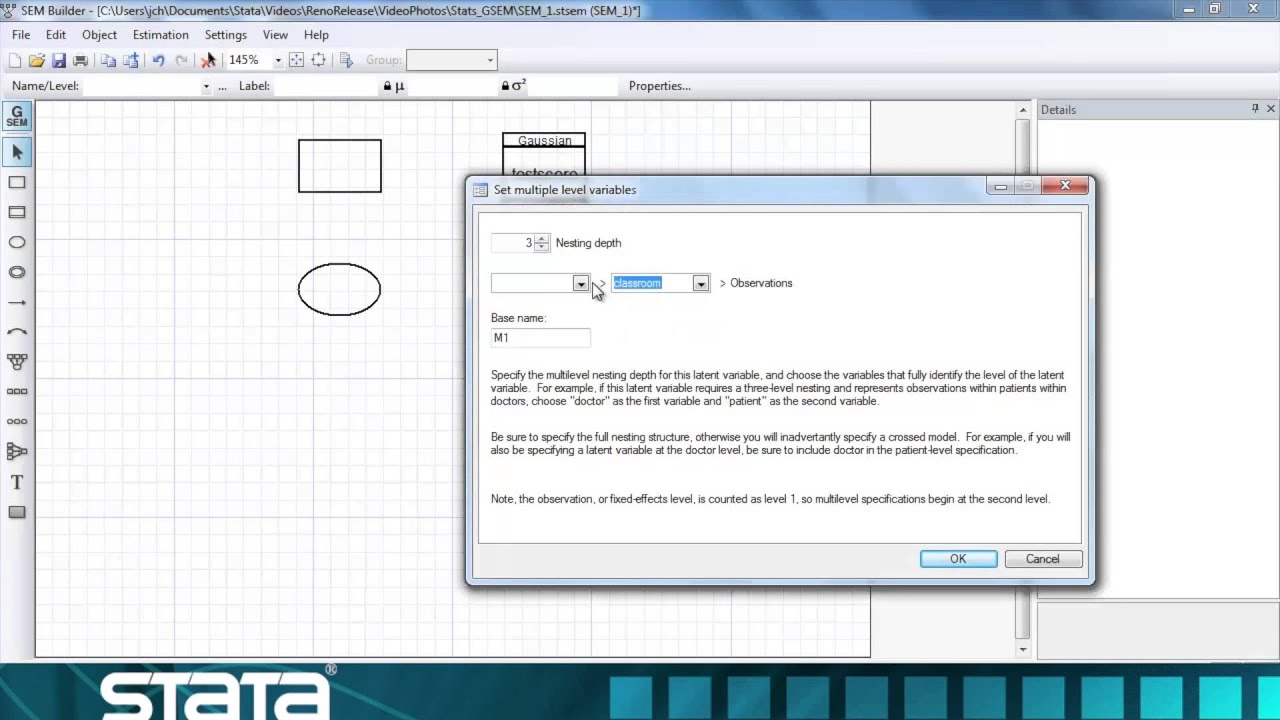Copy selection with the Copy icon
The image size is (1280, 720).
coord(108,60)
